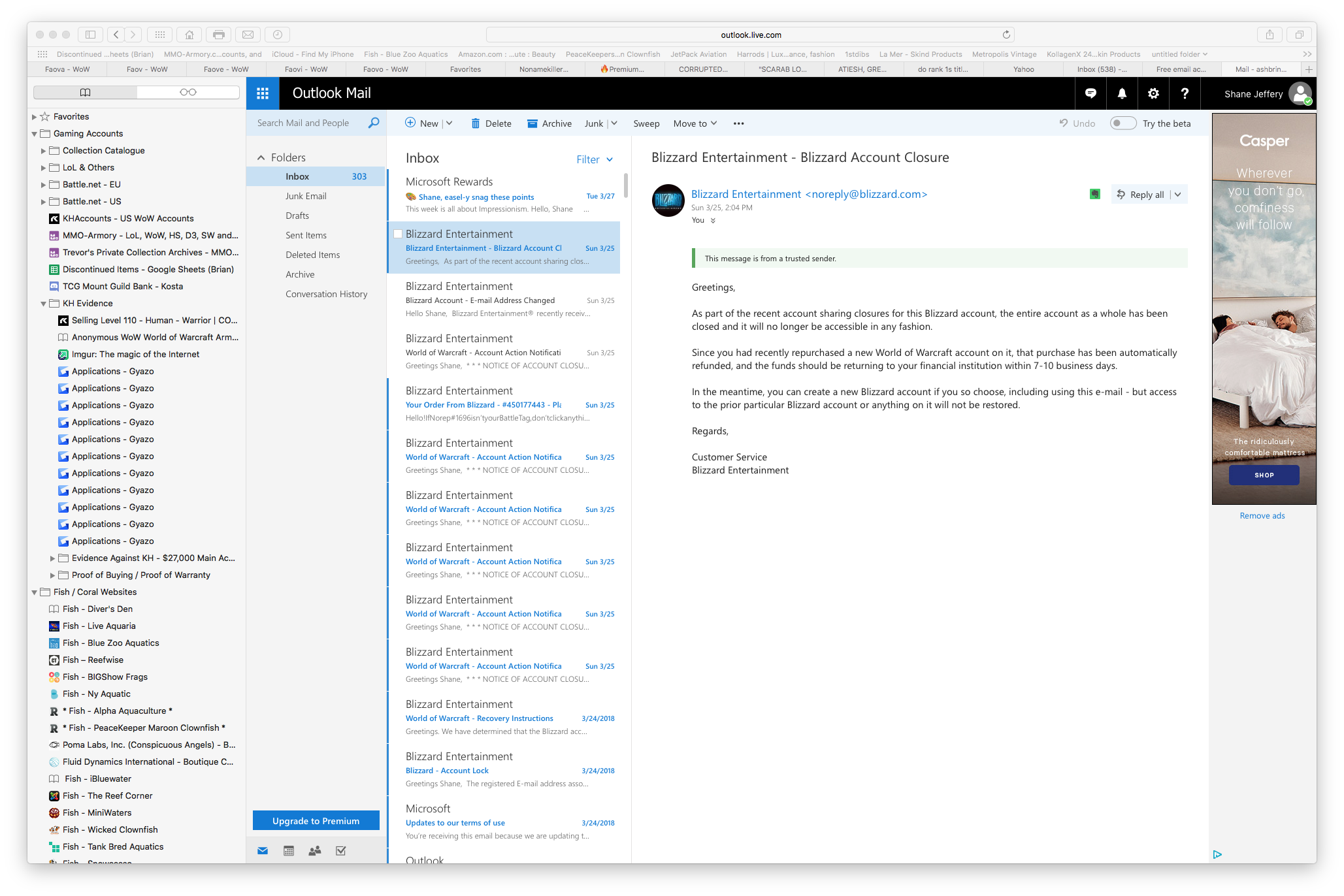The height and width of the screenshot is (896, 1344).
Task: Expand the Reply all dropdown arrow
Action: click(1178, 194)
